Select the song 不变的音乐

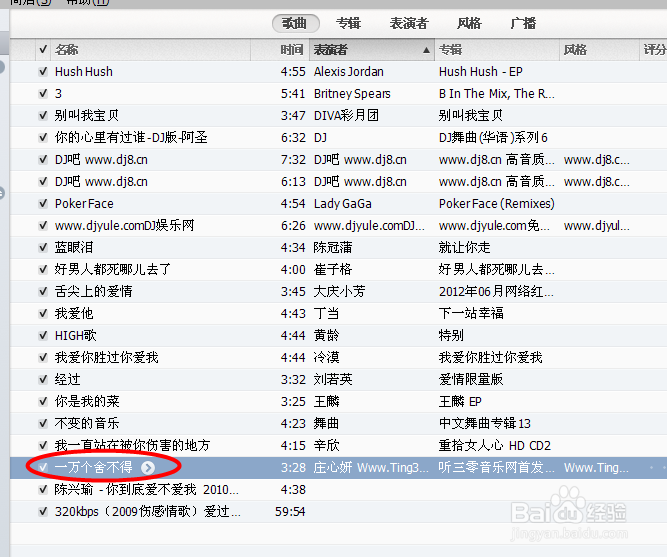tap(87, 423)
